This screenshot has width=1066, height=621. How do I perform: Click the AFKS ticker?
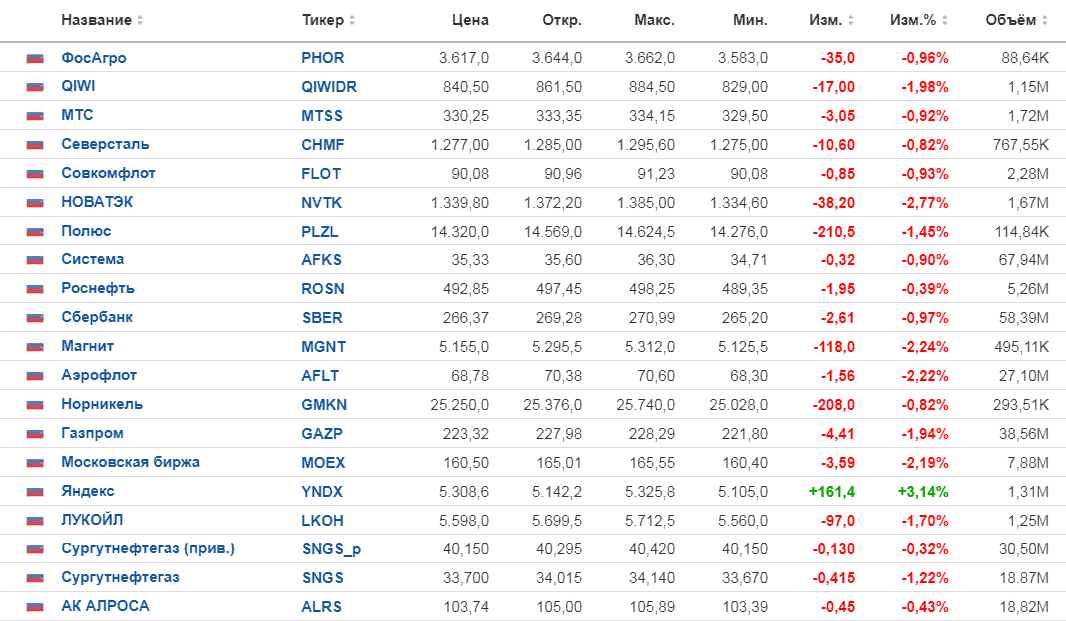(x=322, y=260)
